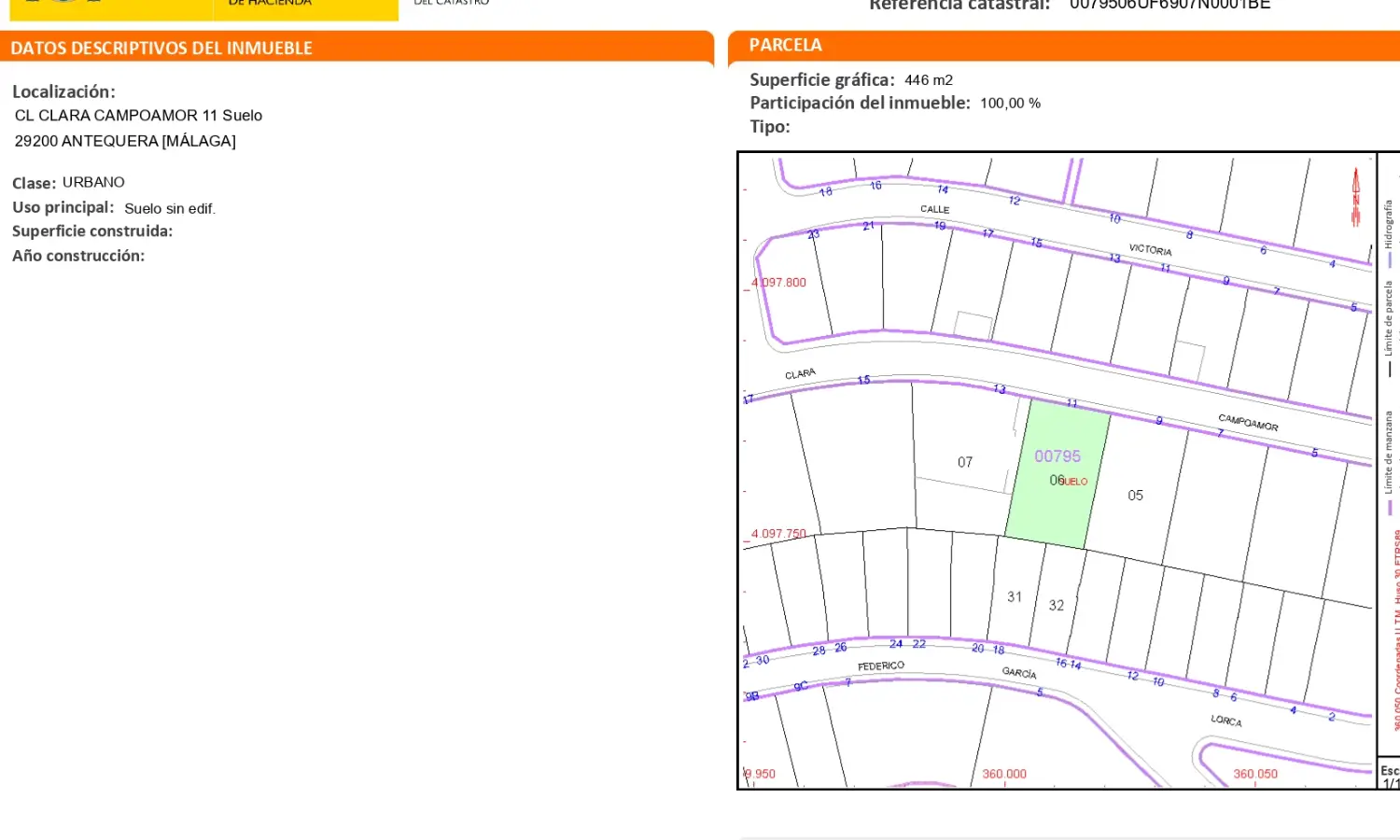The width and height of the screenshot is (1400, 840).
Task: Click the "VICTORIA" street label on the map
Action: [x=1151, y=250]
